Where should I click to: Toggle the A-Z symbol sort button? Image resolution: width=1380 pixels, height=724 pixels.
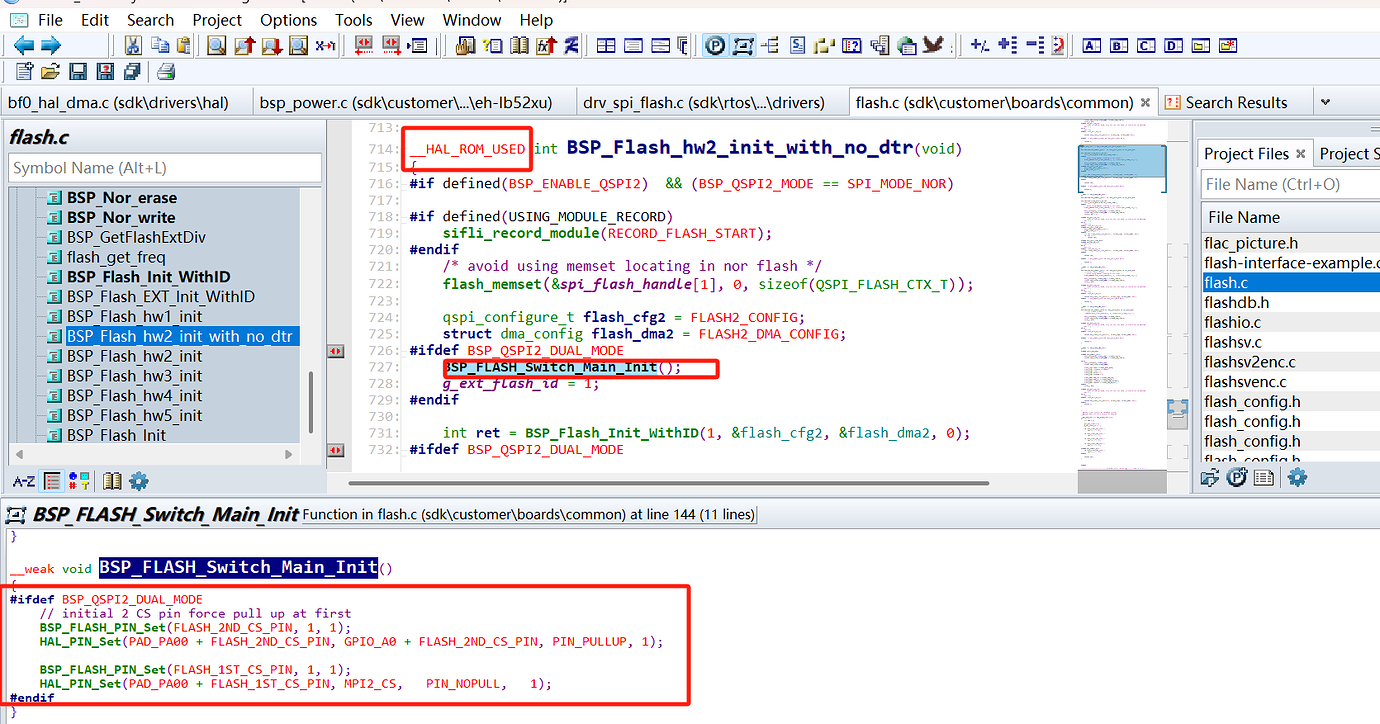point(24,481)
